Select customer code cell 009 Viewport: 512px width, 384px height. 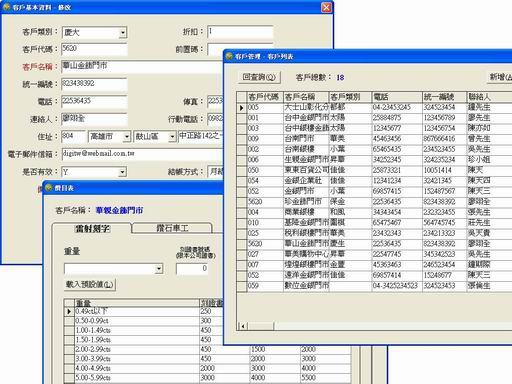tap(265, 139)
